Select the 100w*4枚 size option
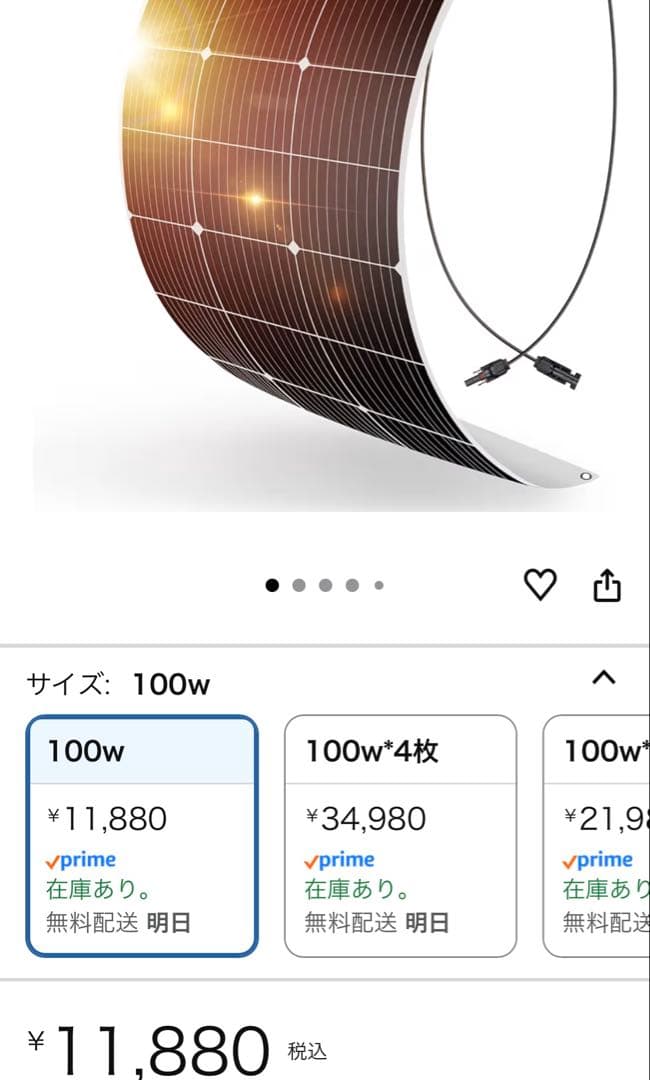 [400, 836]
